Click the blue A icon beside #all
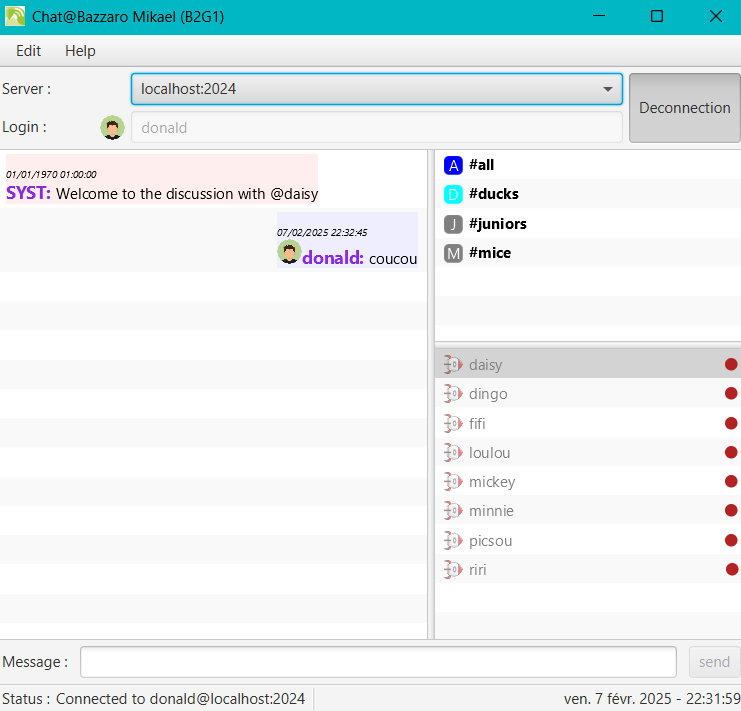 coord(453,165)
